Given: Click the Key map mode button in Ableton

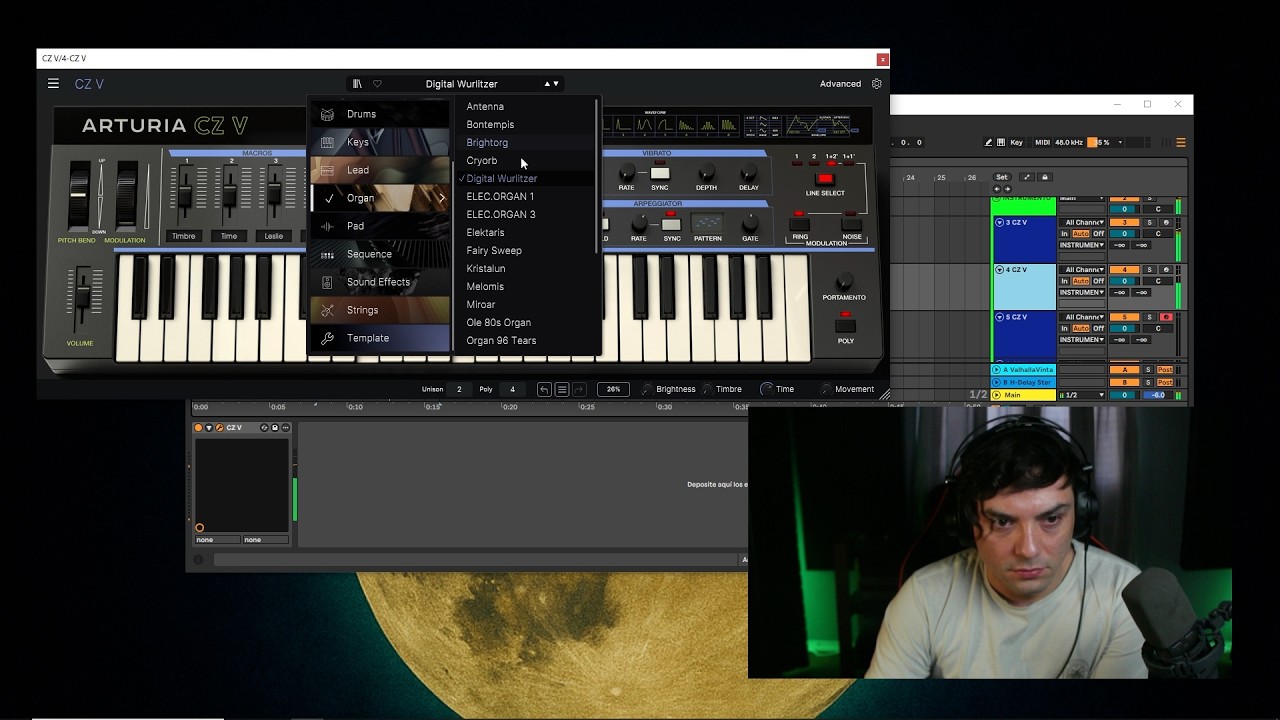Looking at the screenshot, I should coord(1016,142).
